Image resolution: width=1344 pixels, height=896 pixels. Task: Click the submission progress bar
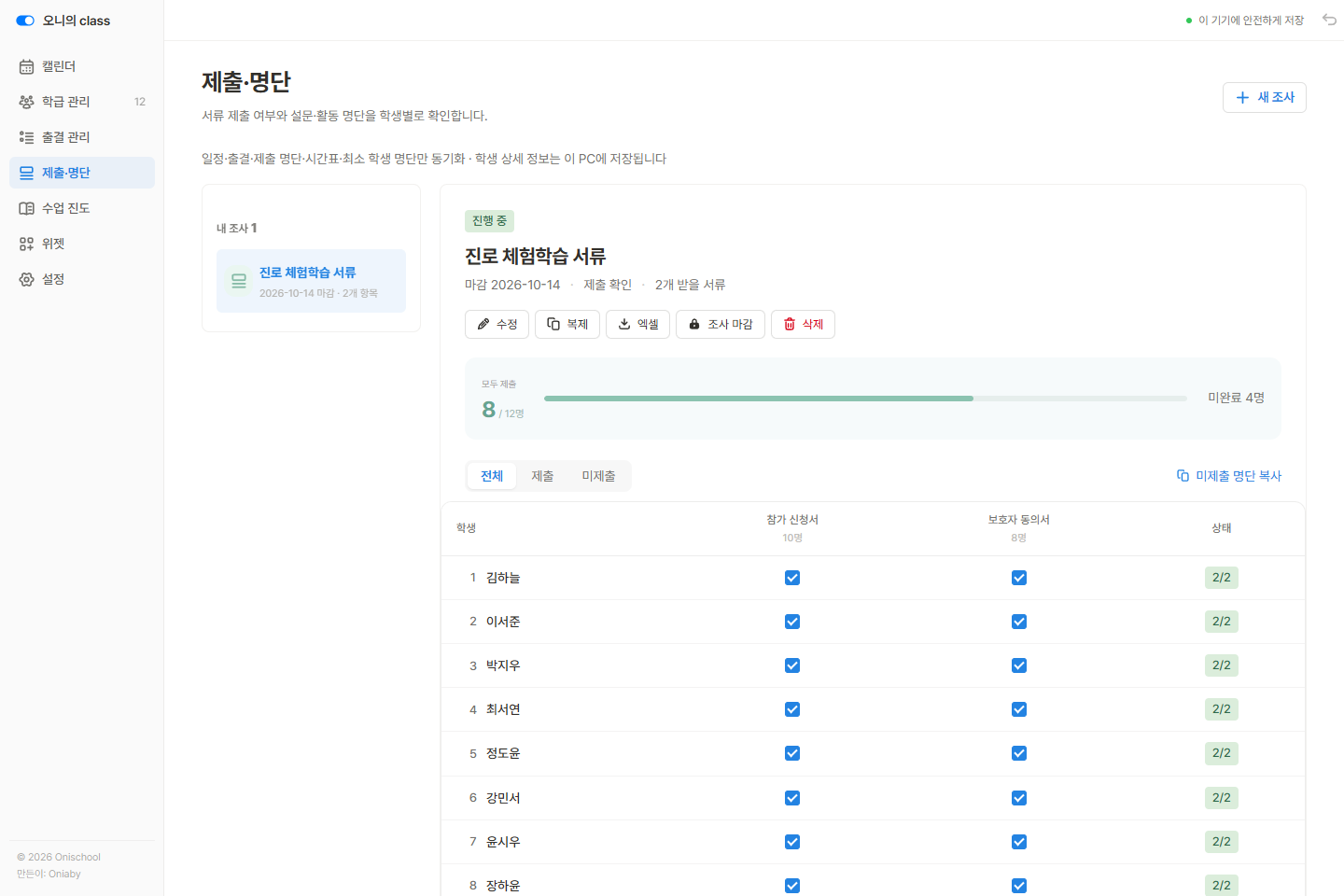pos(865,399)
